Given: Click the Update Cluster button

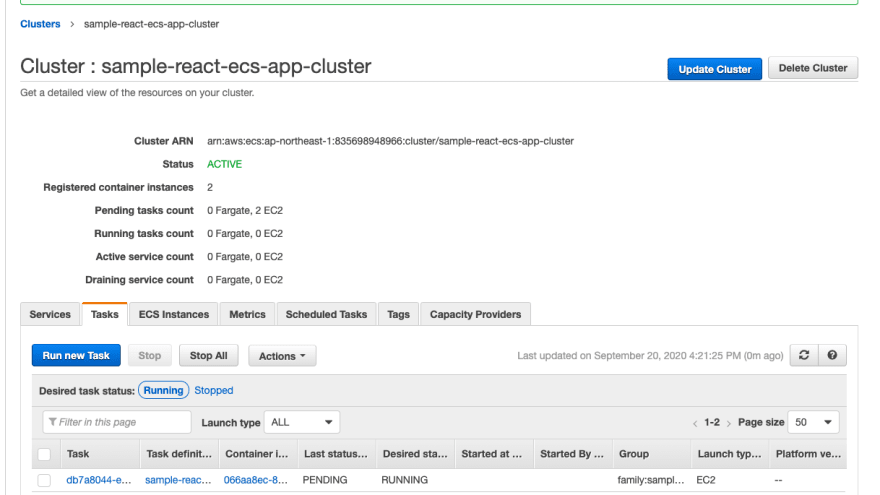Looking at the screenshot, I should (714, 69).
